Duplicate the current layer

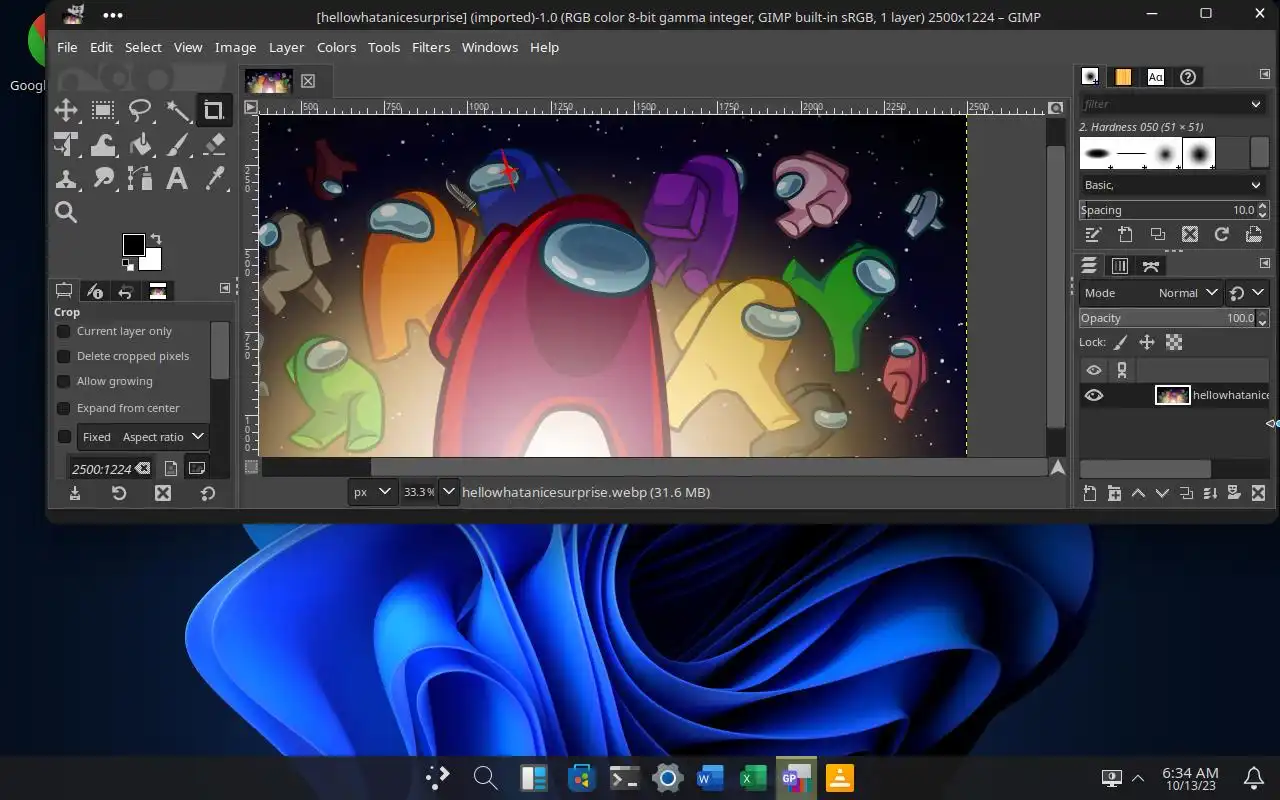(x=1186, y=493)
